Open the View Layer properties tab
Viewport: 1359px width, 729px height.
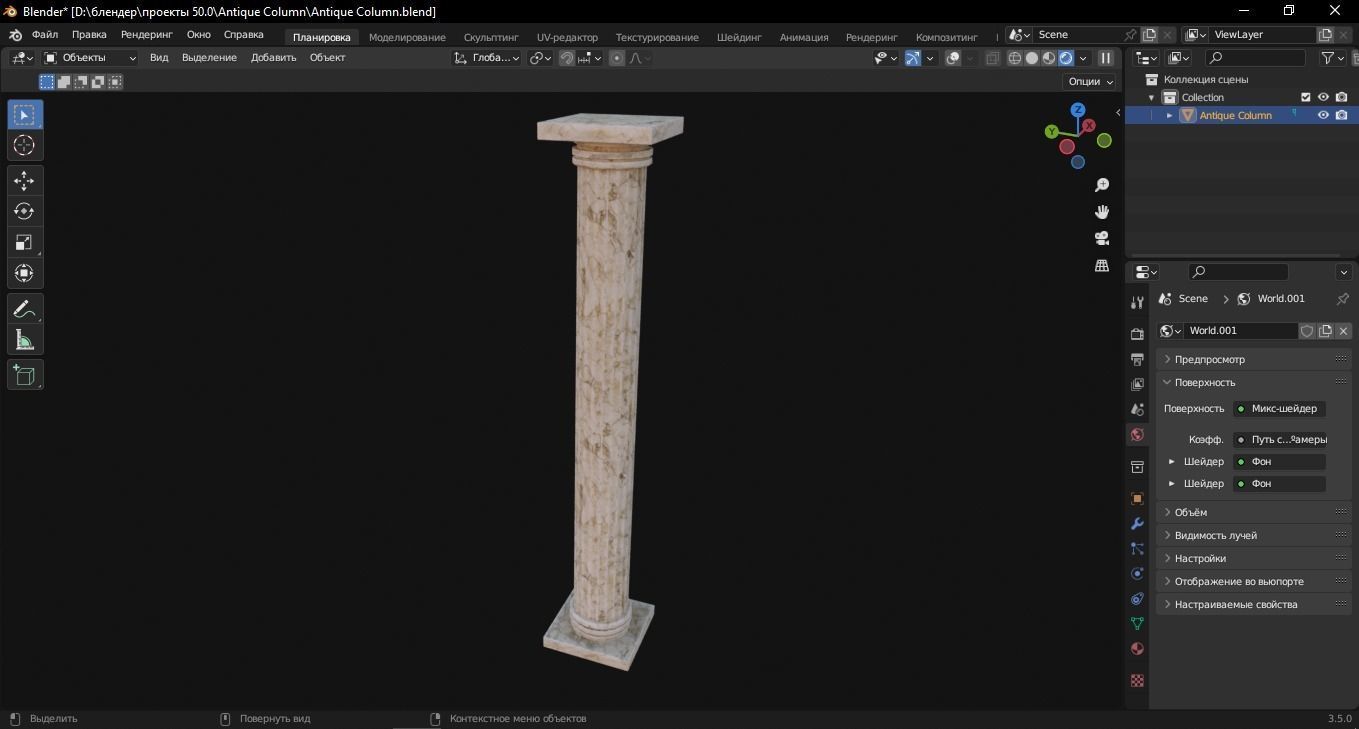coord(1137,384)
